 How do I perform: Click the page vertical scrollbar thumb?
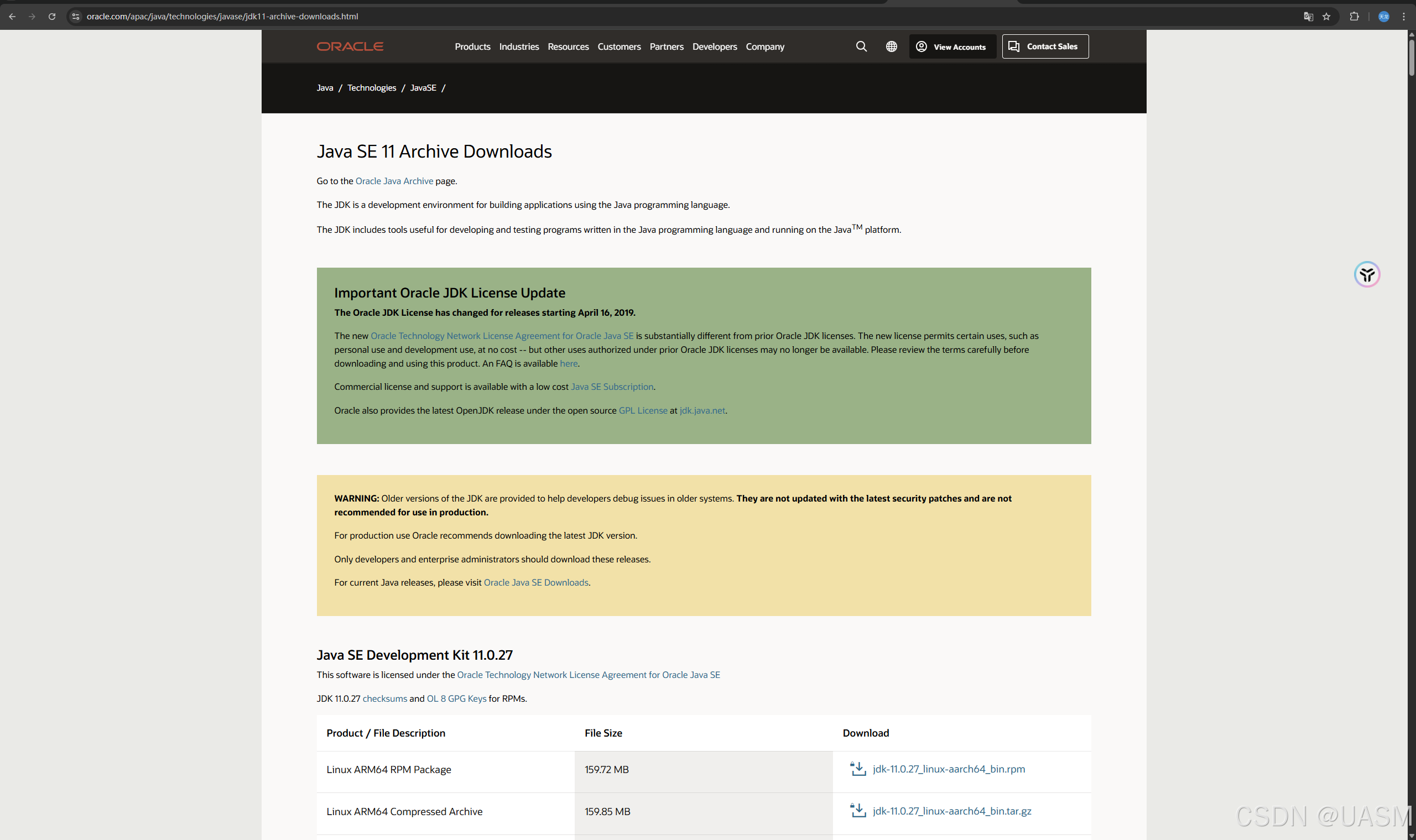(1411, 56)
